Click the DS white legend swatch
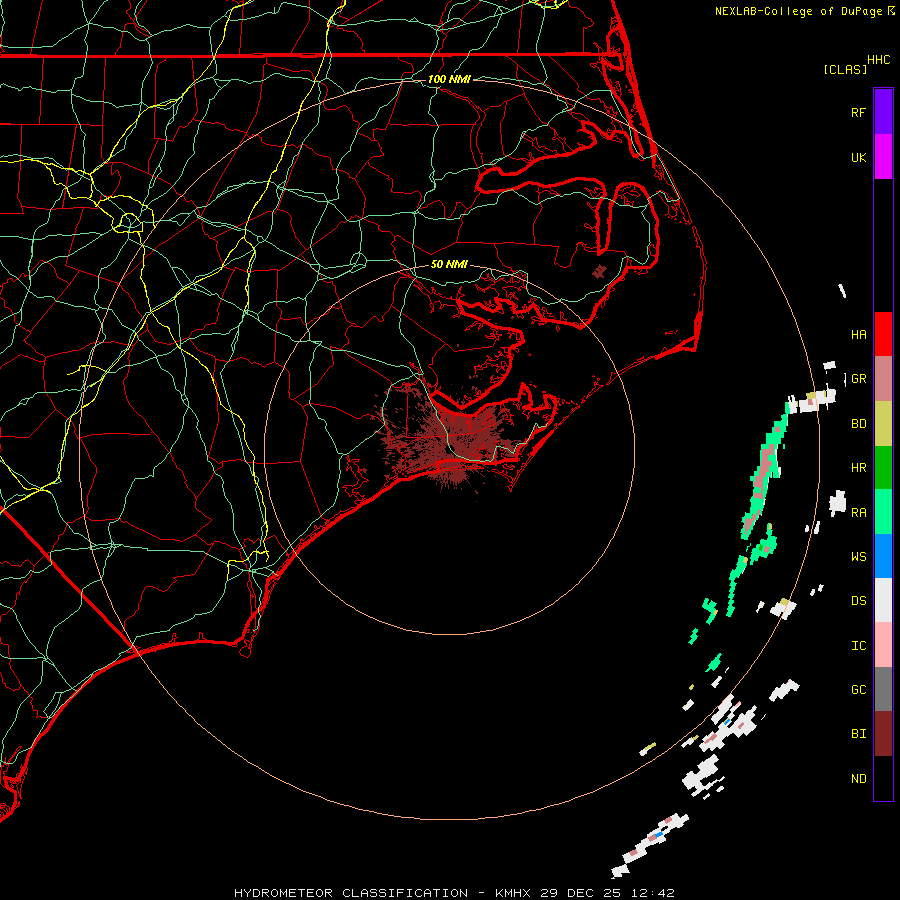The width and height of the screenshot is (900, 900). 883,600
